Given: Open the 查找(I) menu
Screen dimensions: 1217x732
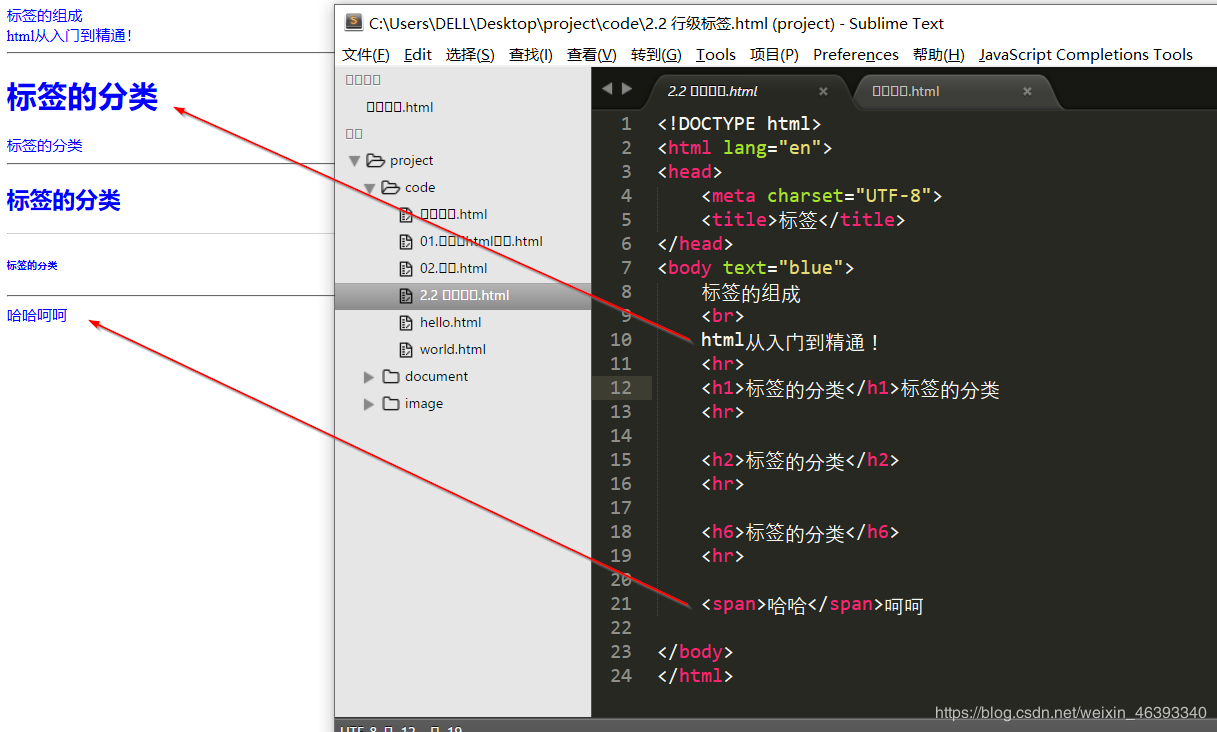Looking at the screenshot, I should 531,55.
